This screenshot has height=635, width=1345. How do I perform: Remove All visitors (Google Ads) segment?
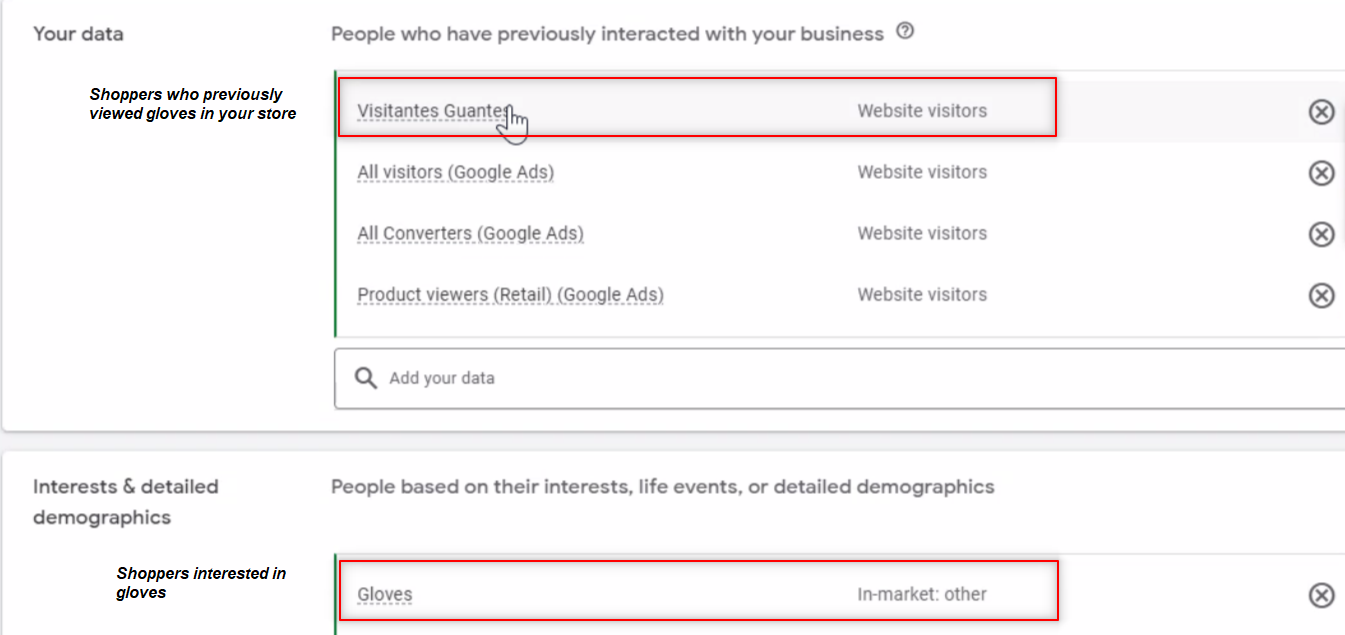pyautogui.click(x=1321, y=173)
